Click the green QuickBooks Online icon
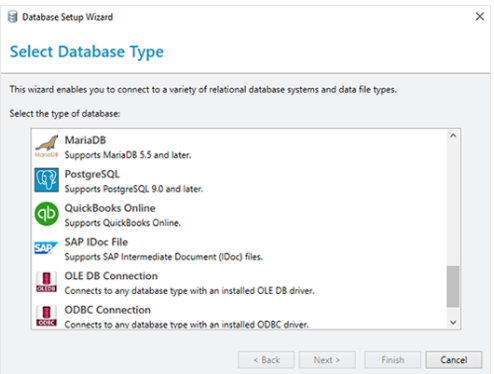The height and width of the screenshot is (374, 494). pos(46,214)
